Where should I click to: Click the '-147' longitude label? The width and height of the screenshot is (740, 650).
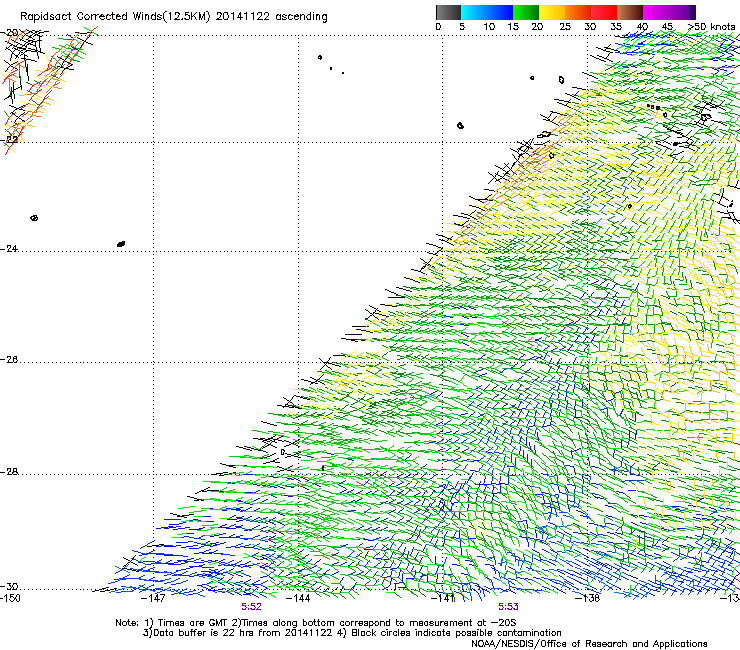pyautogui.click(x=153, y=598)
